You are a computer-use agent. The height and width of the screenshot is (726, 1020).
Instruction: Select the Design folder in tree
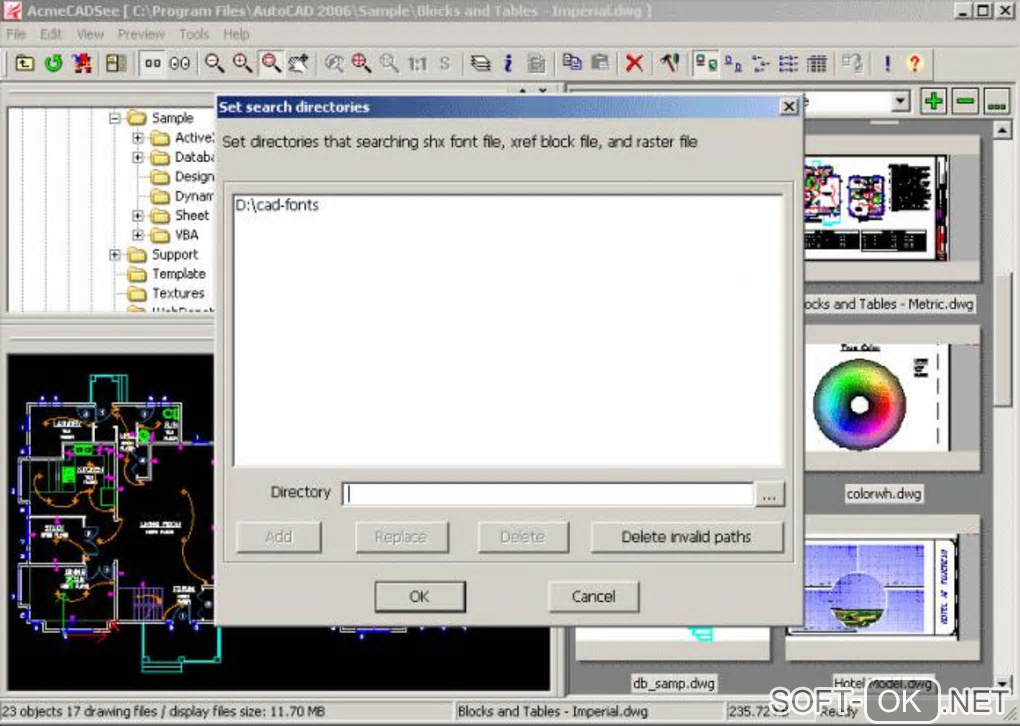[194, 177]
